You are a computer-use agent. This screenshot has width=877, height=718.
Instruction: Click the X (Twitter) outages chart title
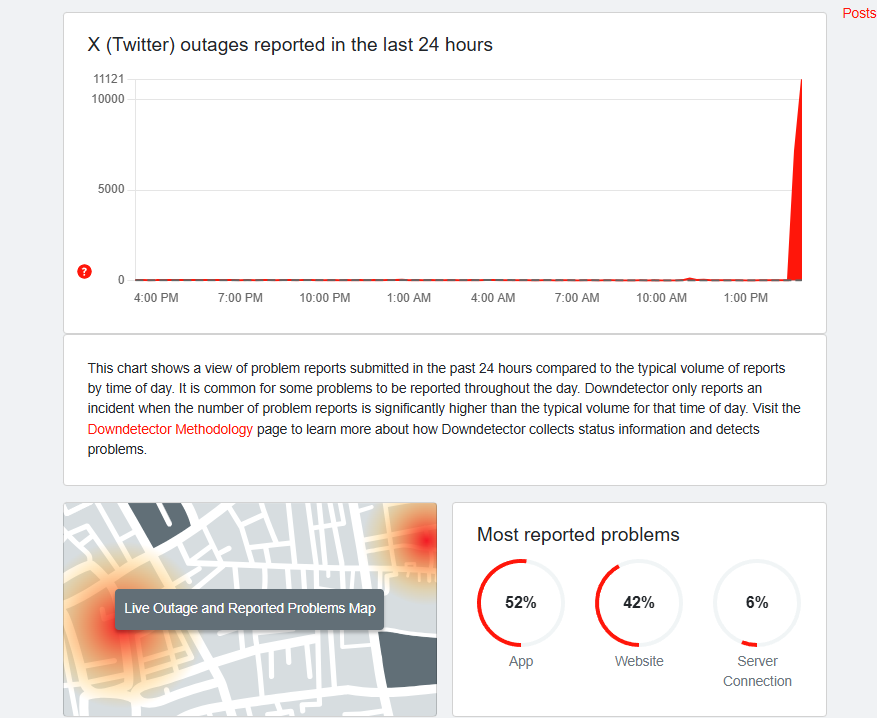tap(290, 45)
